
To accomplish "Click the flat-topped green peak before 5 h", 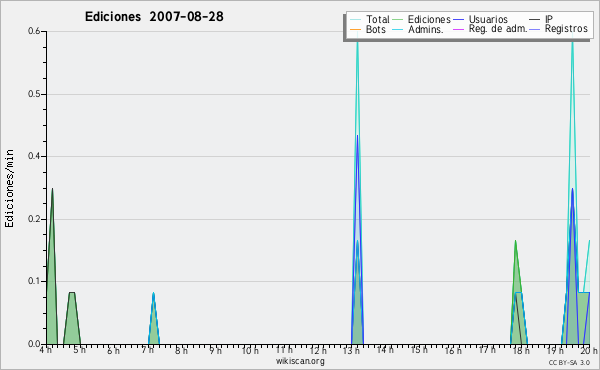I will tap(72, 319).
